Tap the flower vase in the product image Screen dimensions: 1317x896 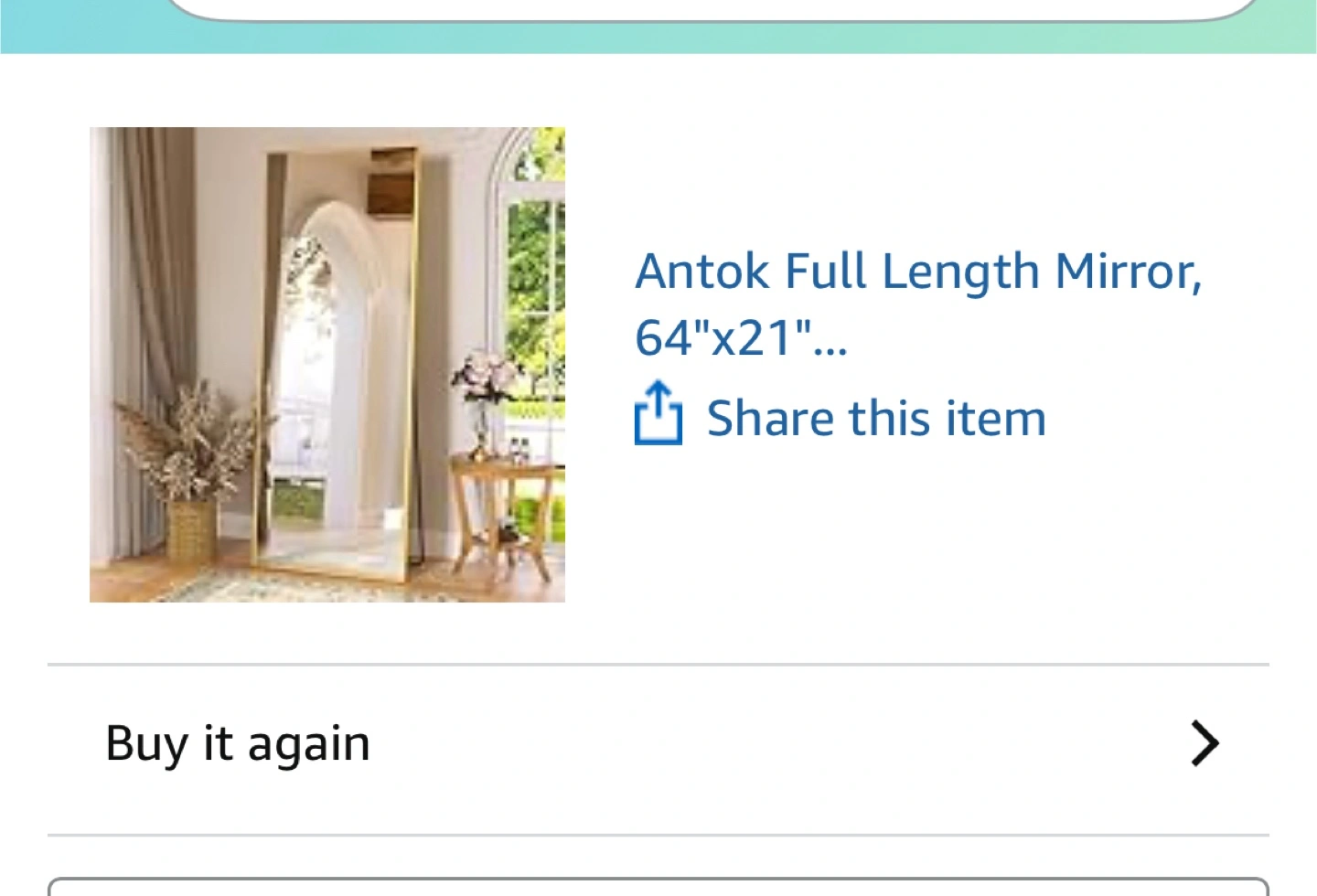[485, 402]
